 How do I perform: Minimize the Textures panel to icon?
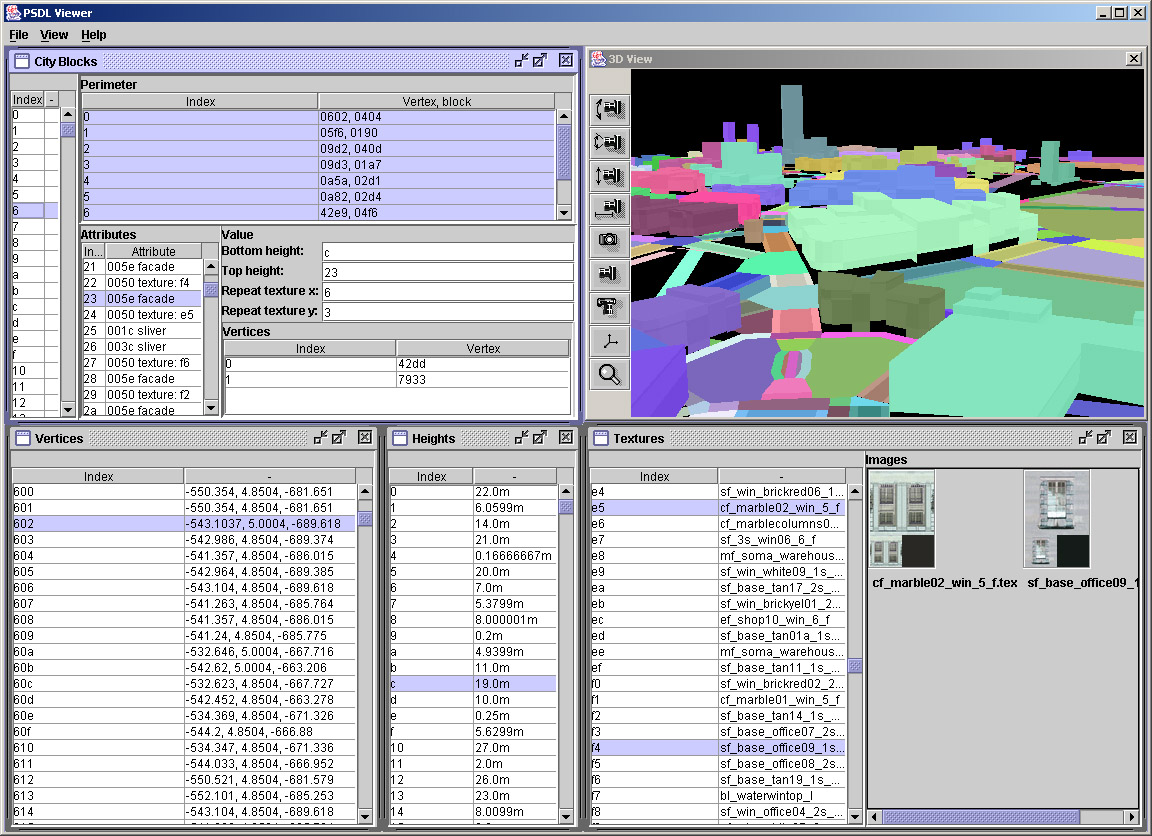[1084, 438]
